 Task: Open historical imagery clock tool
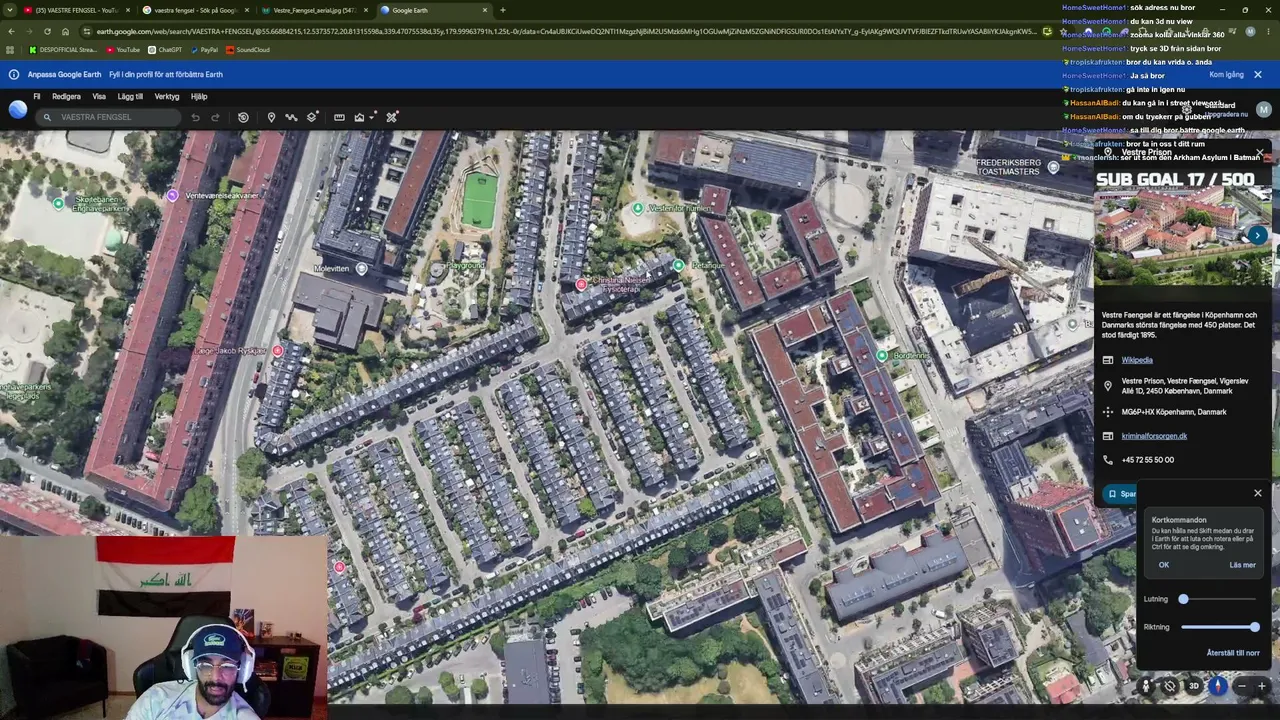243,117
